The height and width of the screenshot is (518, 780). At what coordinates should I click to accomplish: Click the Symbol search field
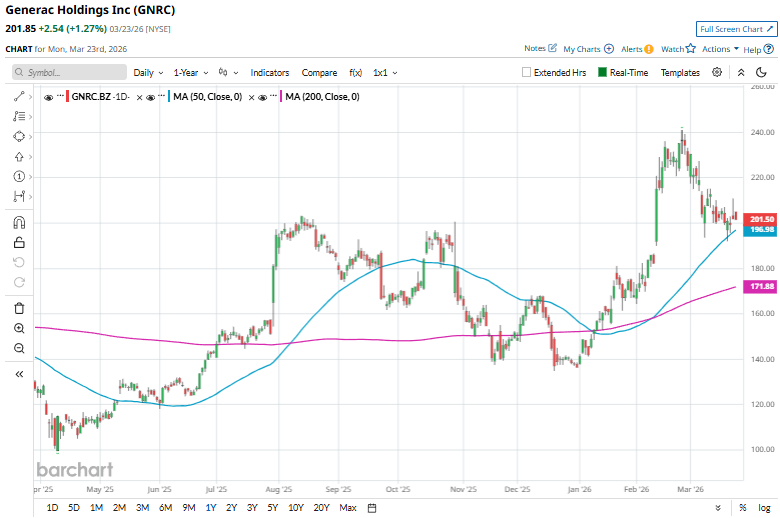coord(70,73)
